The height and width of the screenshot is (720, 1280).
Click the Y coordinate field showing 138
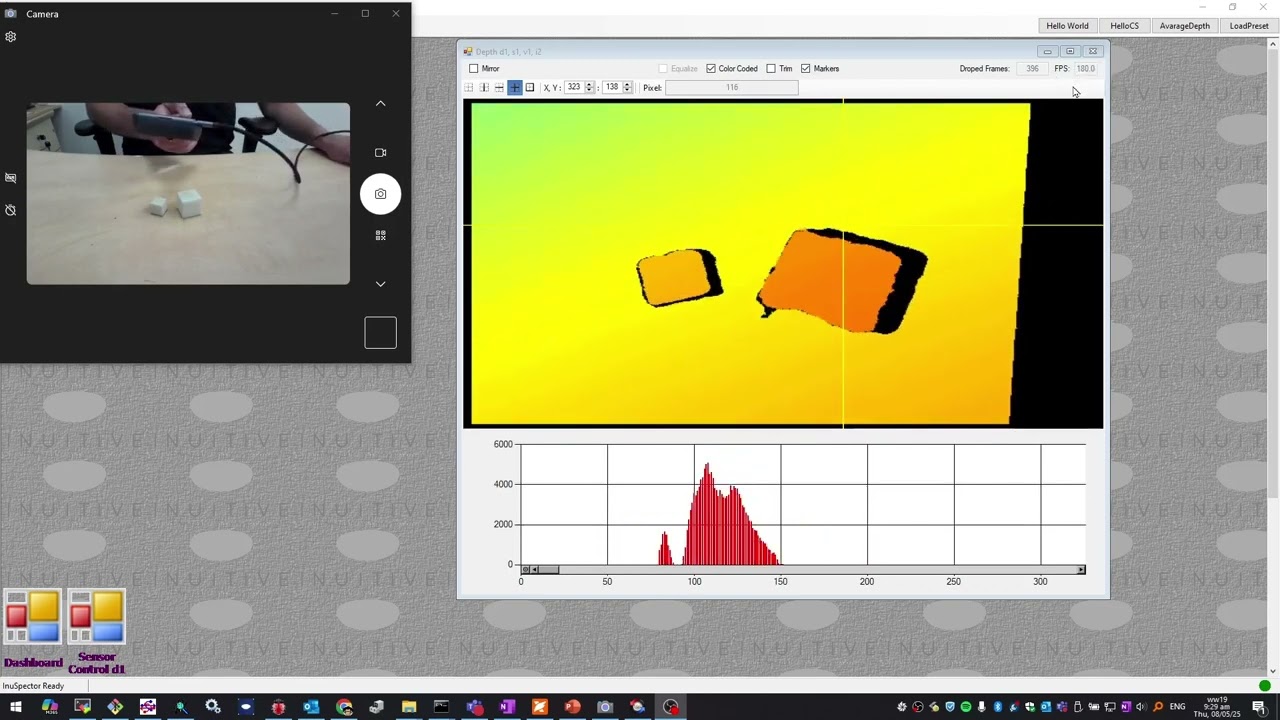tap(612, 88)
